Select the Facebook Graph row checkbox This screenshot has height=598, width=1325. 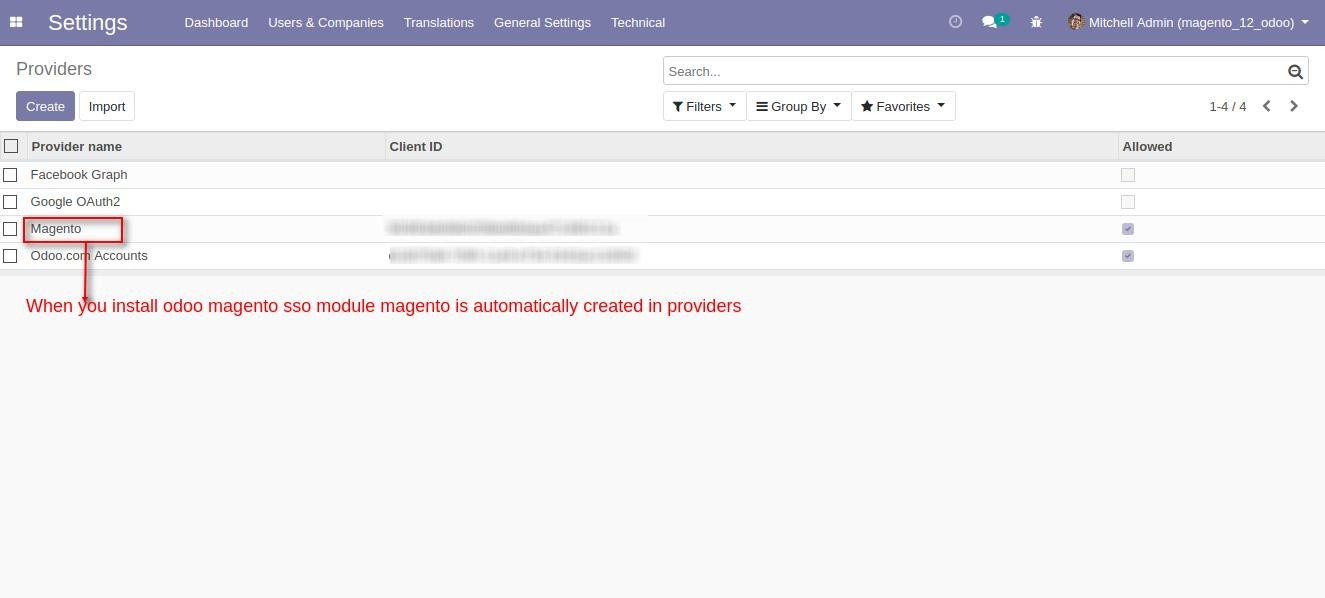coord(10,174)
